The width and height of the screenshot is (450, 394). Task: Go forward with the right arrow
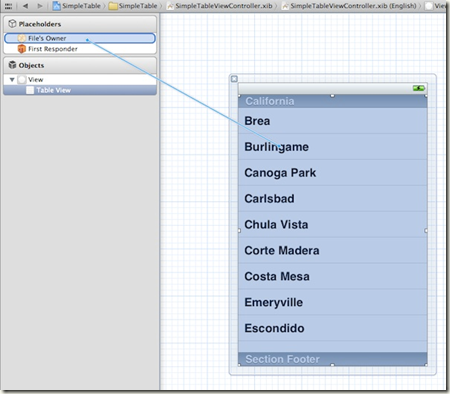(40, 6)
